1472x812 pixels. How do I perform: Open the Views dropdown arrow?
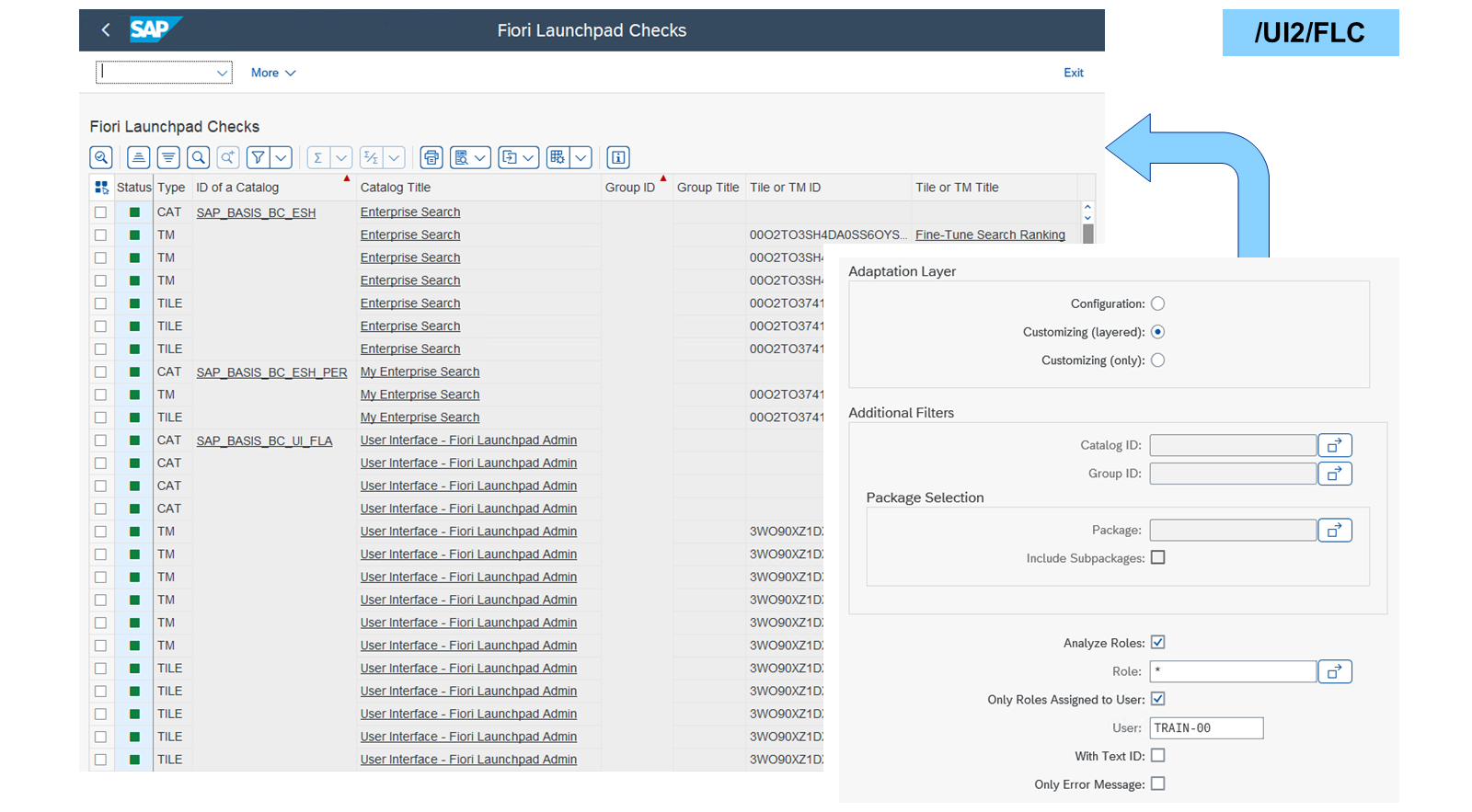pyautogui.click(x=480, y=157)
